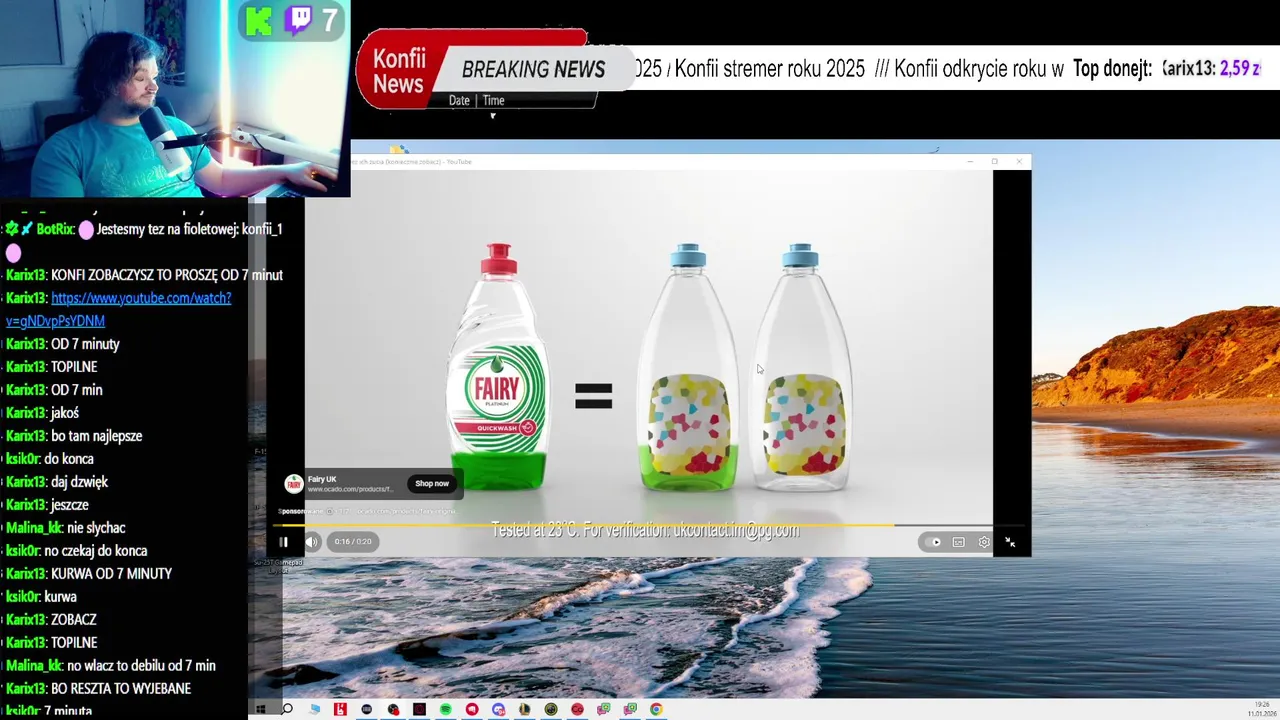Screen dimensions: 1280x720
Task: Close the YouTube browser window
Action: (x=1019, y=161)
